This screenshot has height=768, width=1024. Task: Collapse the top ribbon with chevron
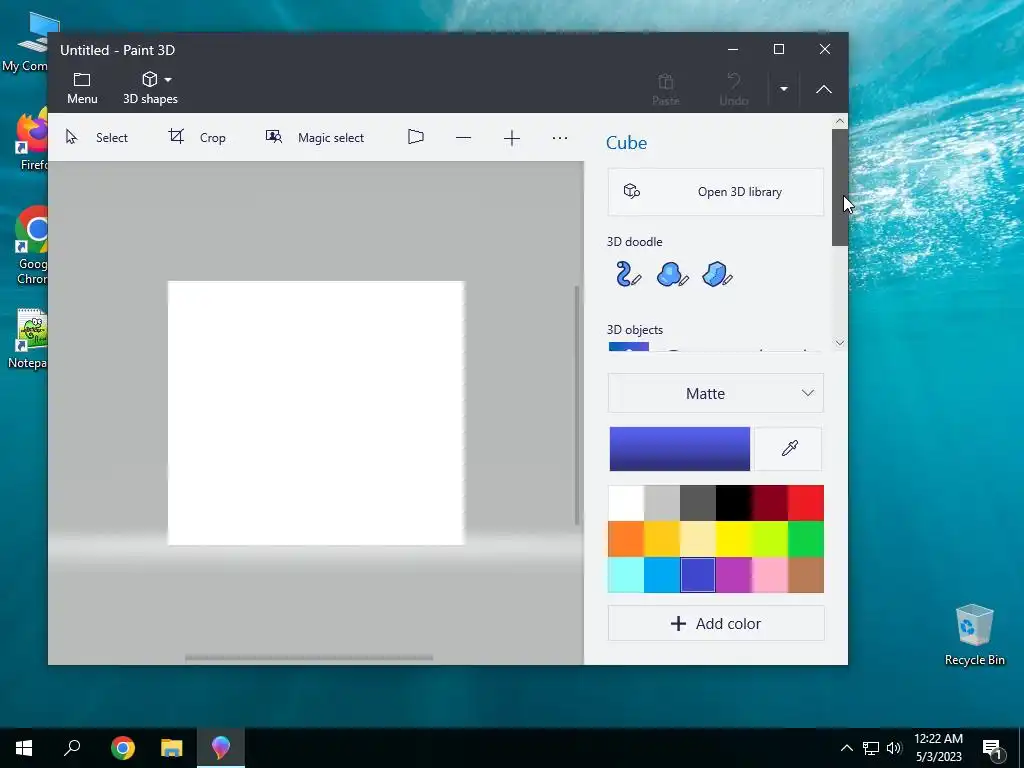click(824, 89)
